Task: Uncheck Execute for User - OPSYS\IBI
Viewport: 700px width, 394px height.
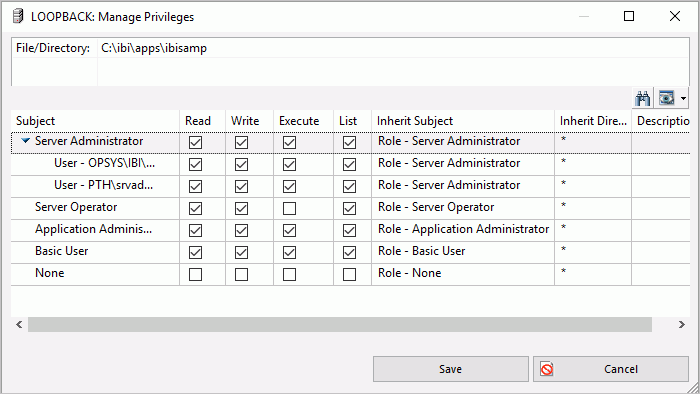Action: [x=289, y=164]
